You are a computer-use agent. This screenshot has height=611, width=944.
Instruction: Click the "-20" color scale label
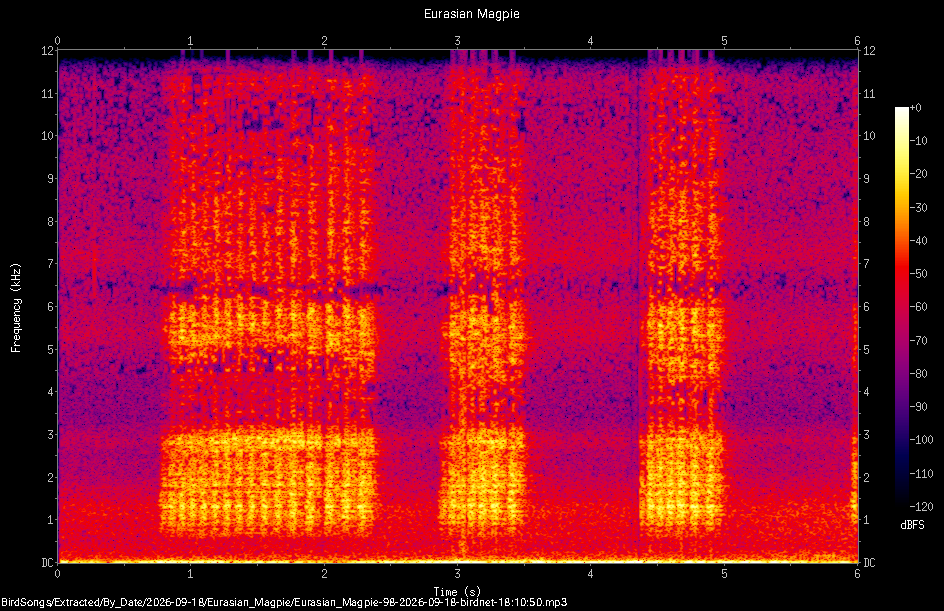[918, 174]
